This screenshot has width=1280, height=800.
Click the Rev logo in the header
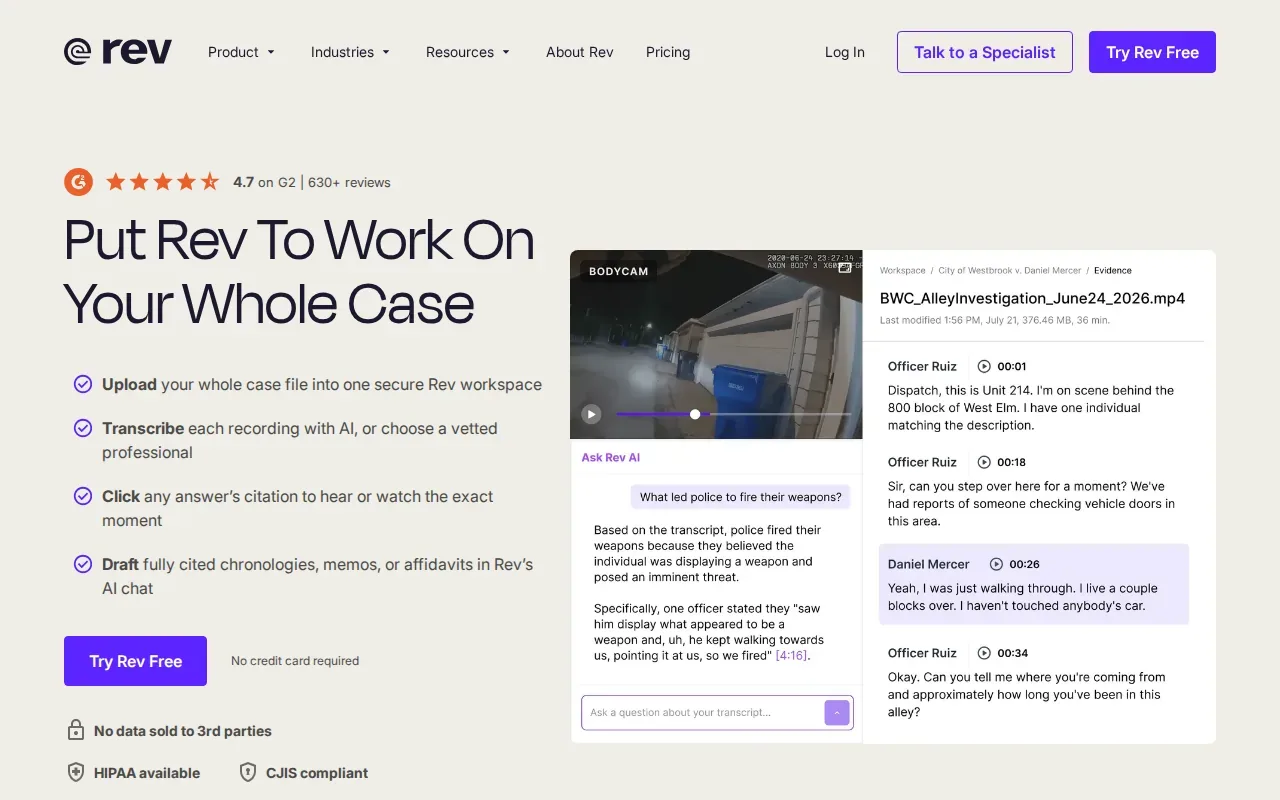tap(118, 52)
